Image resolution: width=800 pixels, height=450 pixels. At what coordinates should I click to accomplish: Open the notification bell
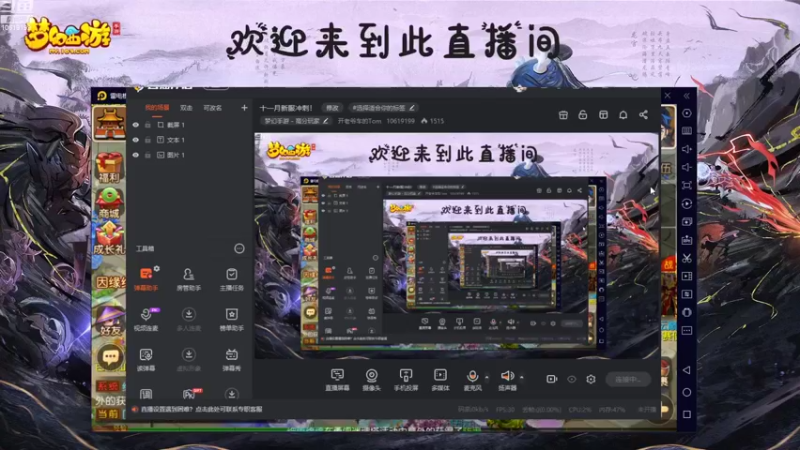pyautogui.click(x=623, y=115)
